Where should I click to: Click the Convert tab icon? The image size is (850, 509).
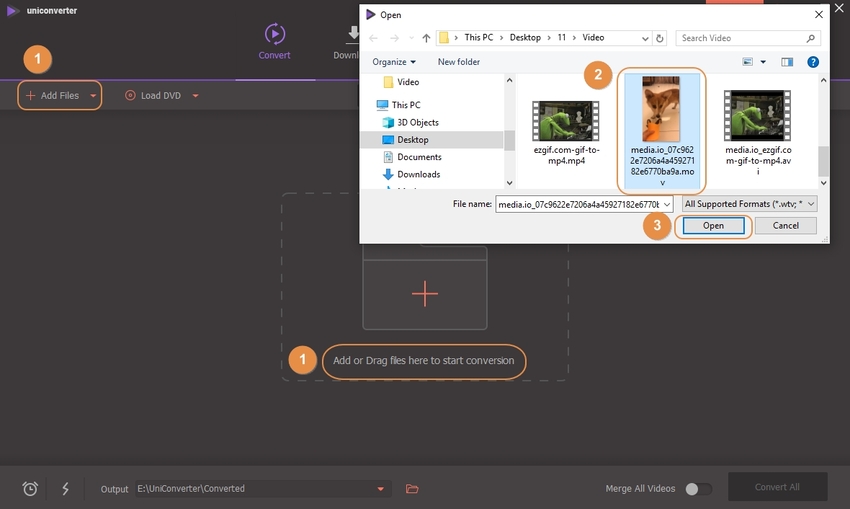pos(274,34)
